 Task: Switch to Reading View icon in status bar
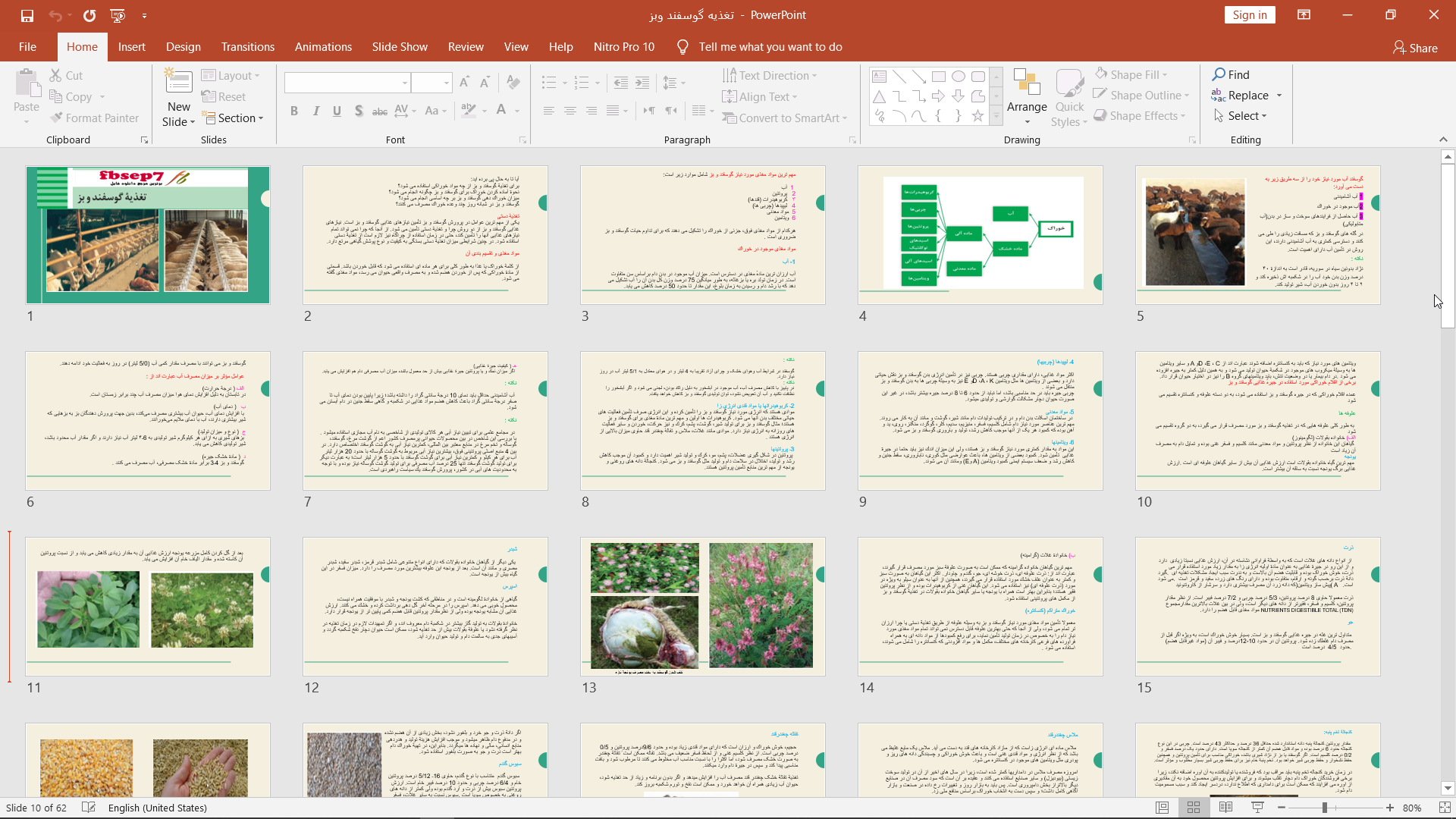click(x=1225, y=808)
